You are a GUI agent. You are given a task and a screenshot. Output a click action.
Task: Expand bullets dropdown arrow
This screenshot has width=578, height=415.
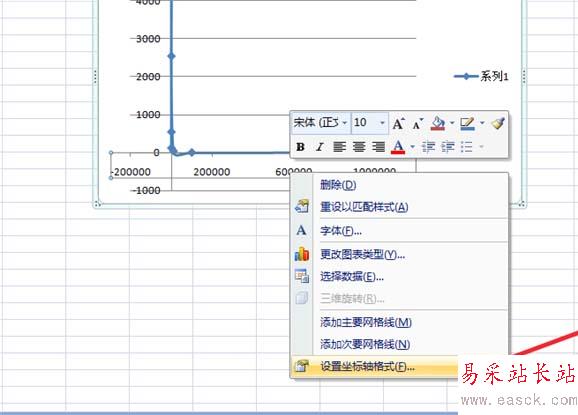click(481, 147)
